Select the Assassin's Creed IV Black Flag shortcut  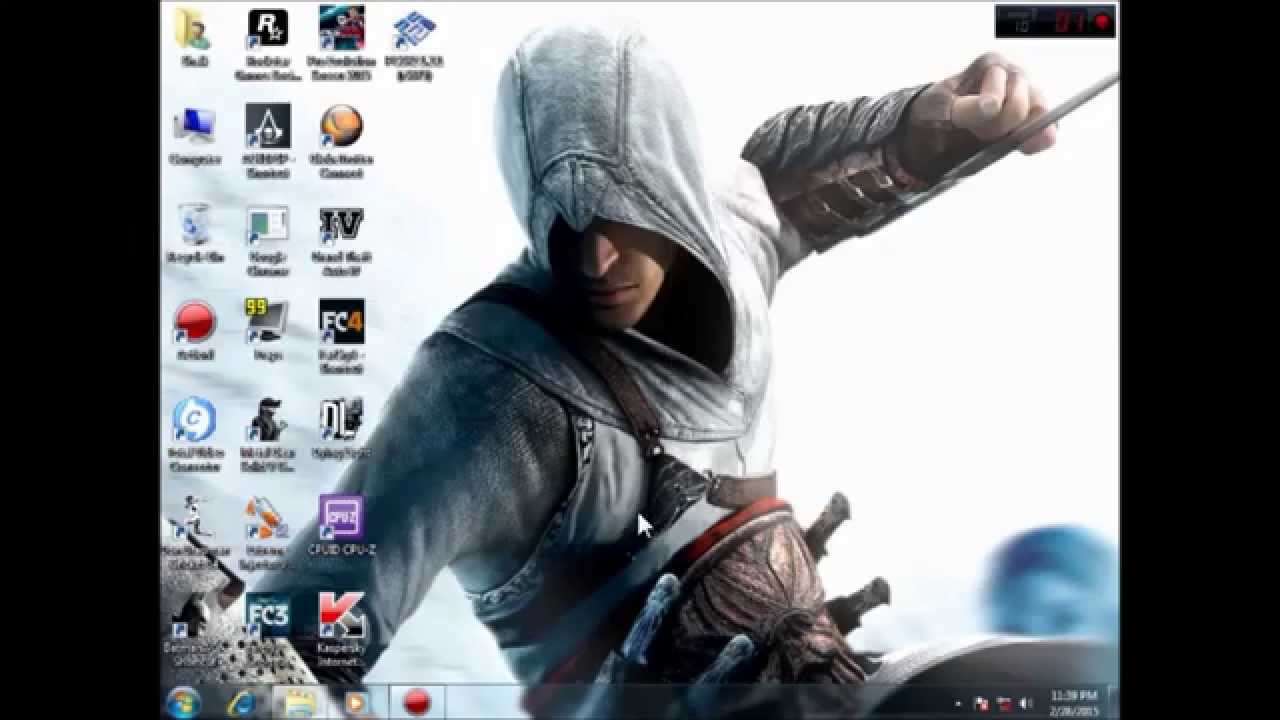click(x=268, y=141)
